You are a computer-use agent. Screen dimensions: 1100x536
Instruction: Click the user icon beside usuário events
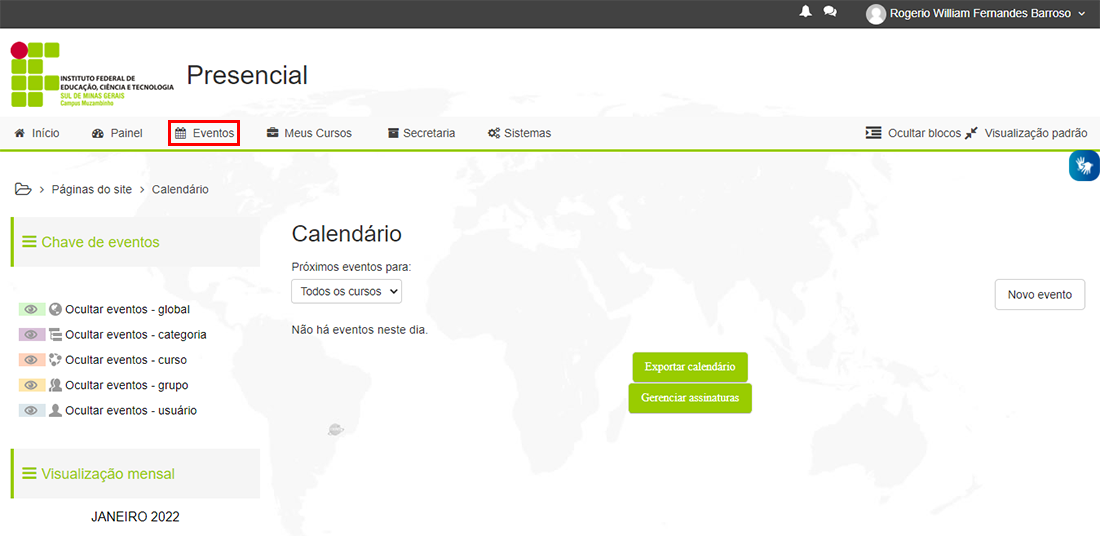coord(56,410)
